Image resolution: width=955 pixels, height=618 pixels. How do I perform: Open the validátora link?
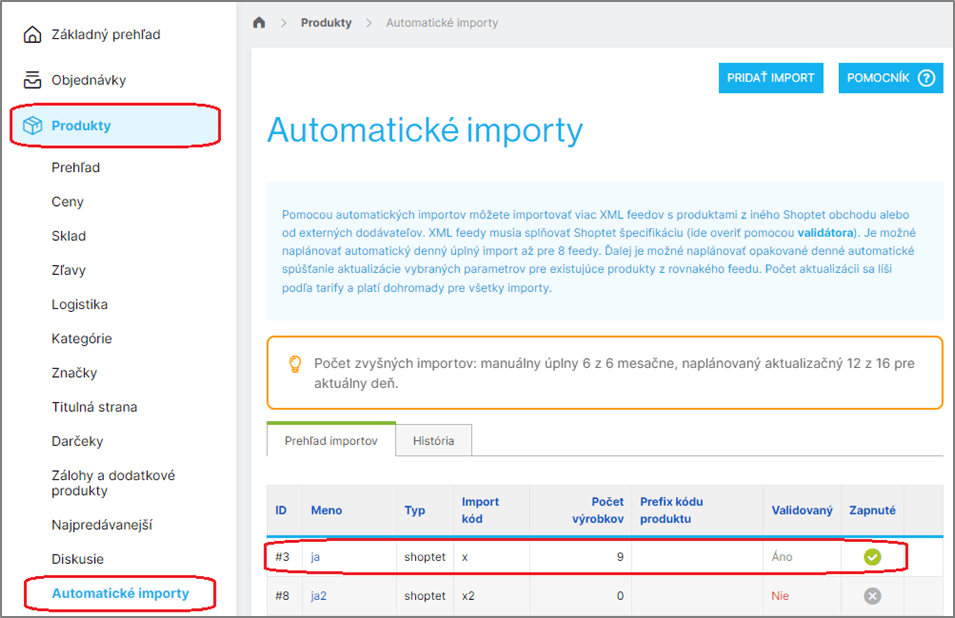[x=825, y=233]
